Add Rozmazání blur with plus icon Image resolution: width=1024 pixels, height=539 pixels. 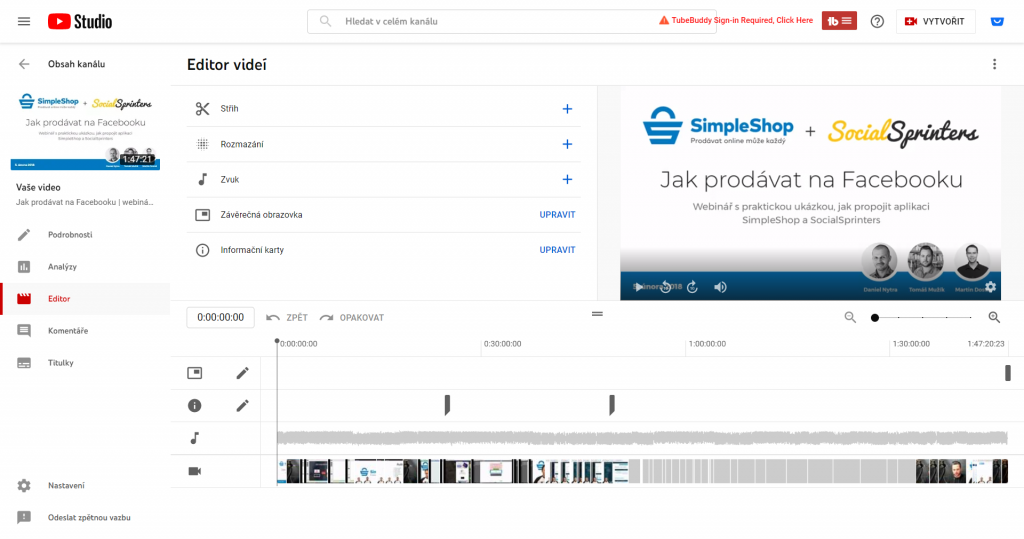(x=567, y=144)
